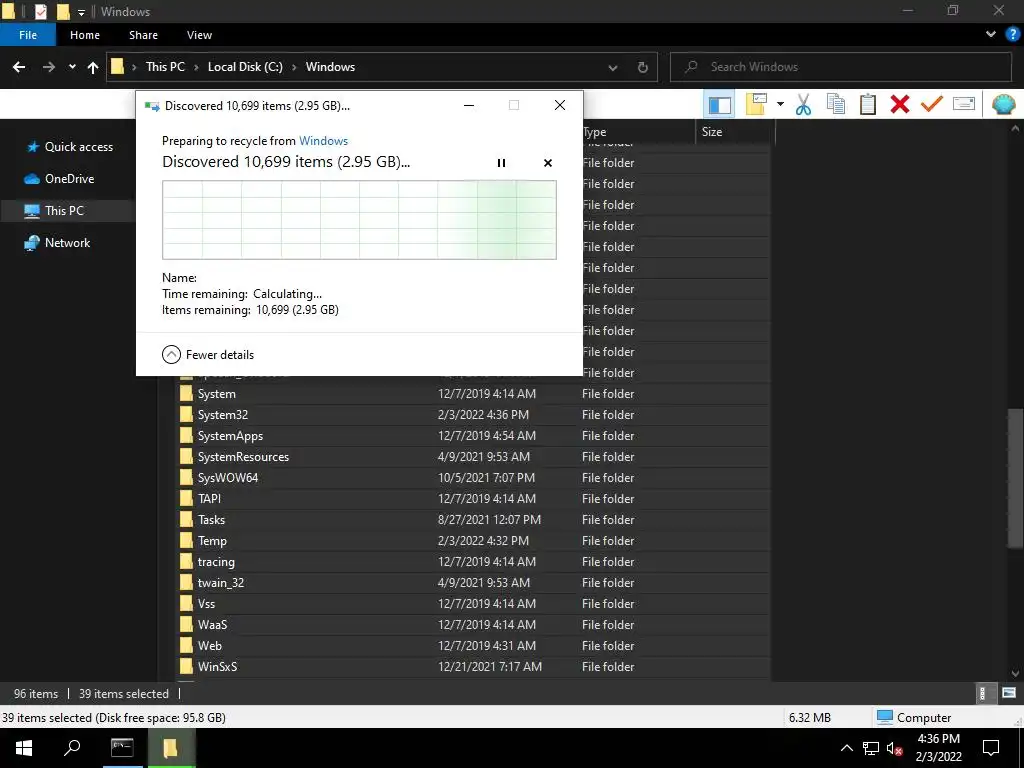Go back with the left arrow
The image size is (1024, 768).
(19, 67)
